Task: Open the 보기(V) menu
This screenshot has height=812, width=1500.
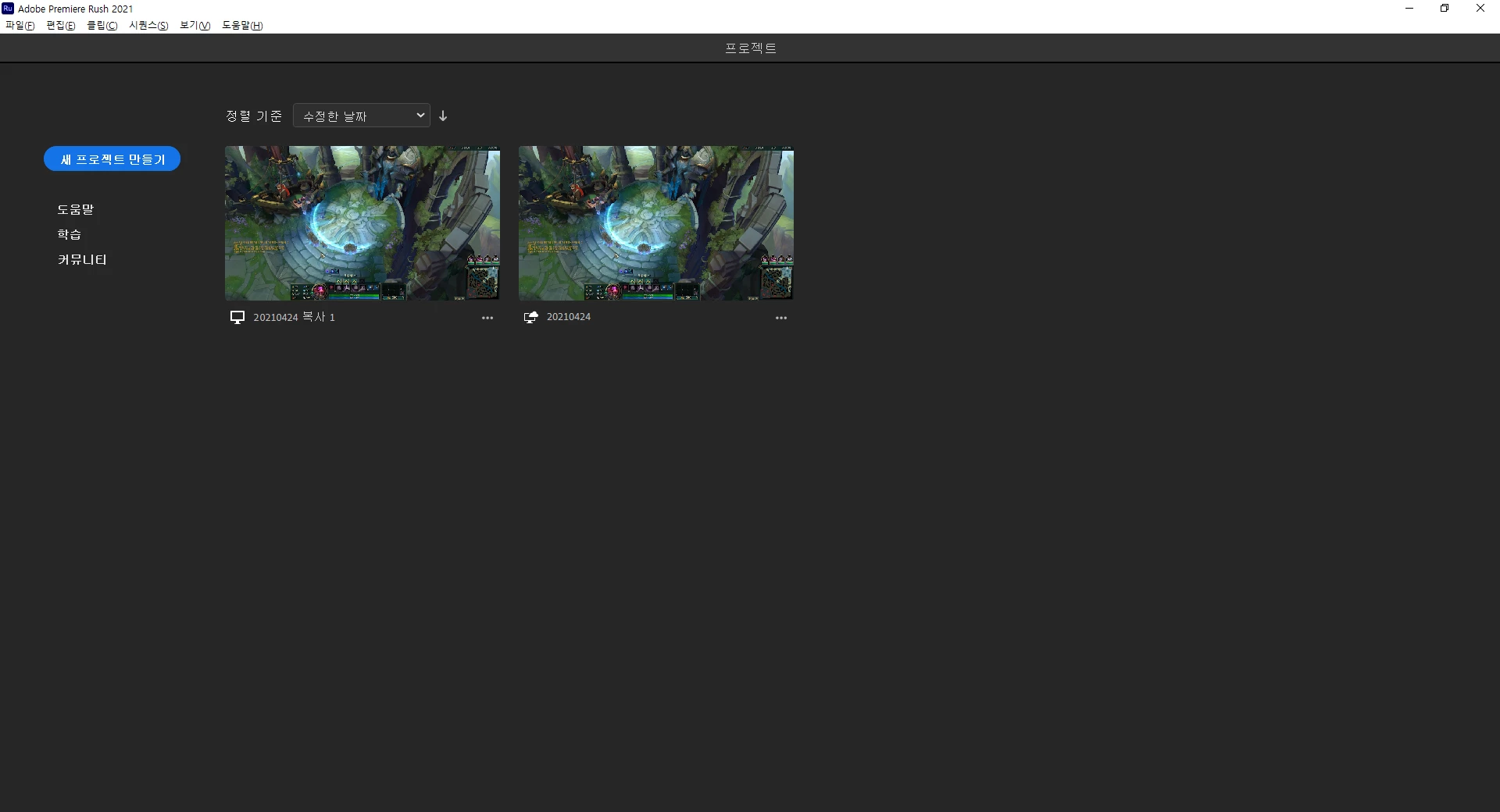Action: 195,25
